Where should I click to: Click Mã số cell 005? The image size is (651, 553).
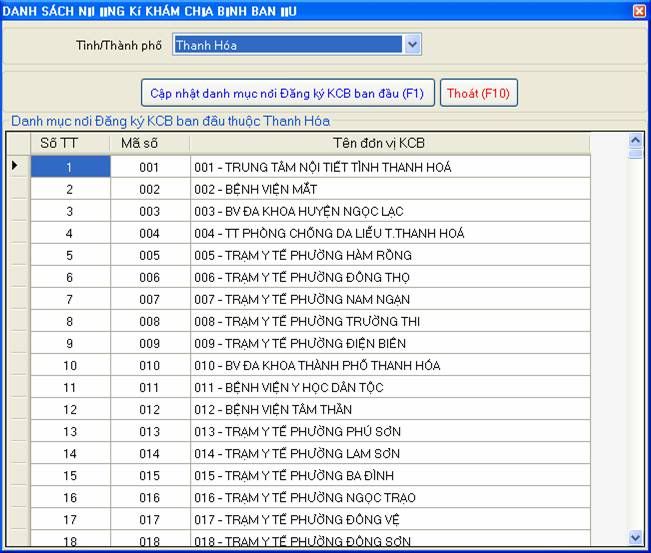(x=150, y=255)
